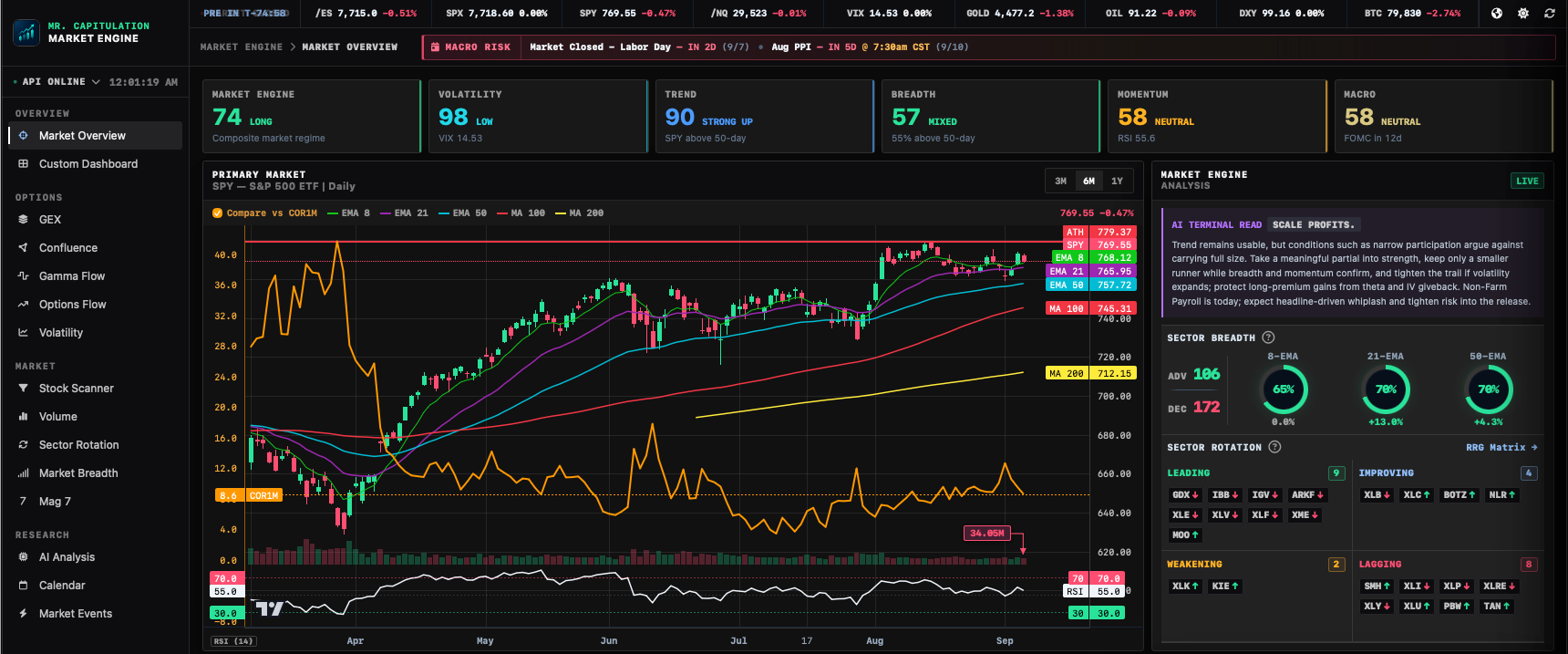Click refresh icon in top bar
Viewport: 1568px width, 654px height.
(1549, 13)
